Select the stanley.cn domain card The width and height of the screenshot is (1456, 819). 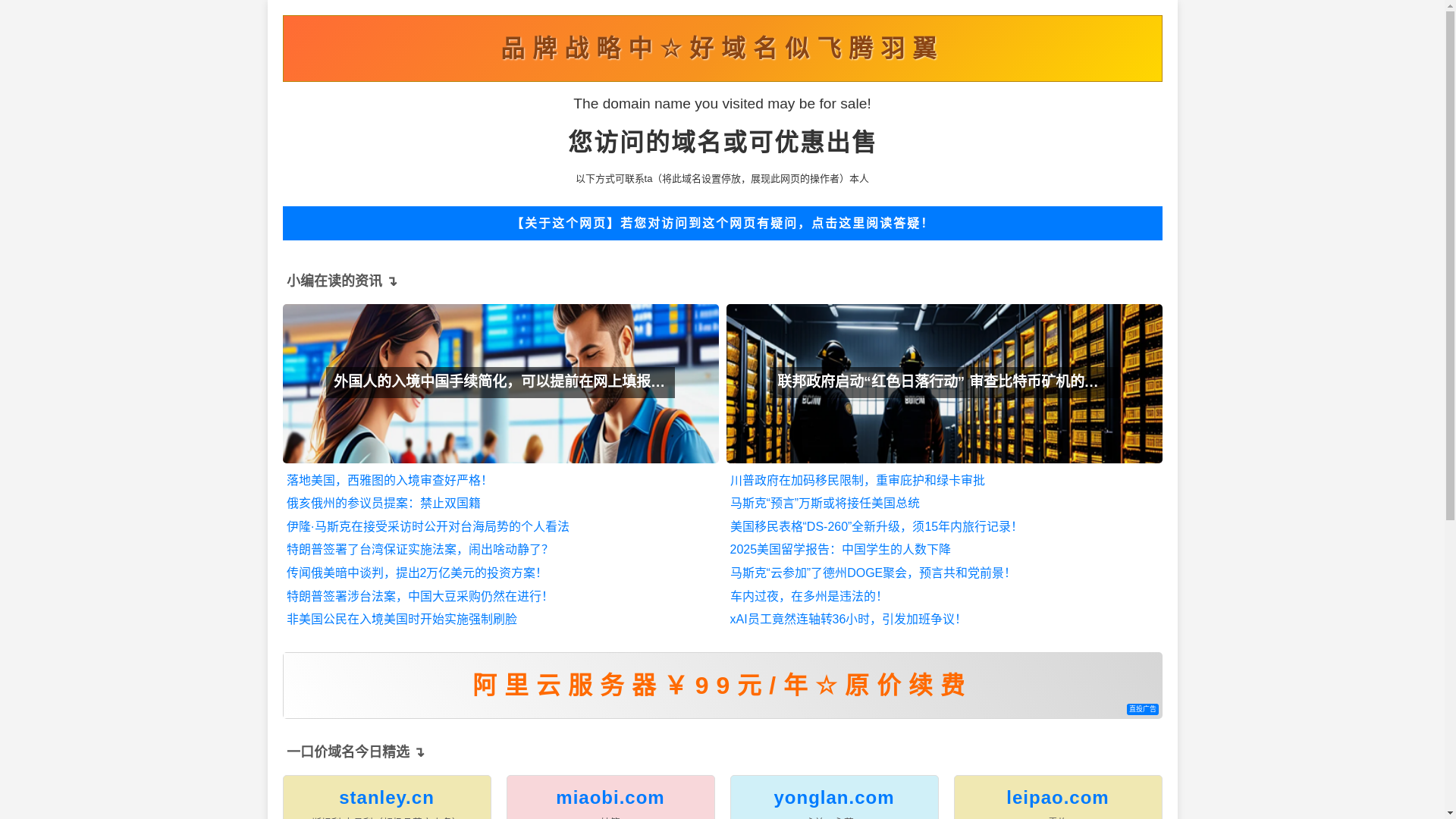pos(386,797)
